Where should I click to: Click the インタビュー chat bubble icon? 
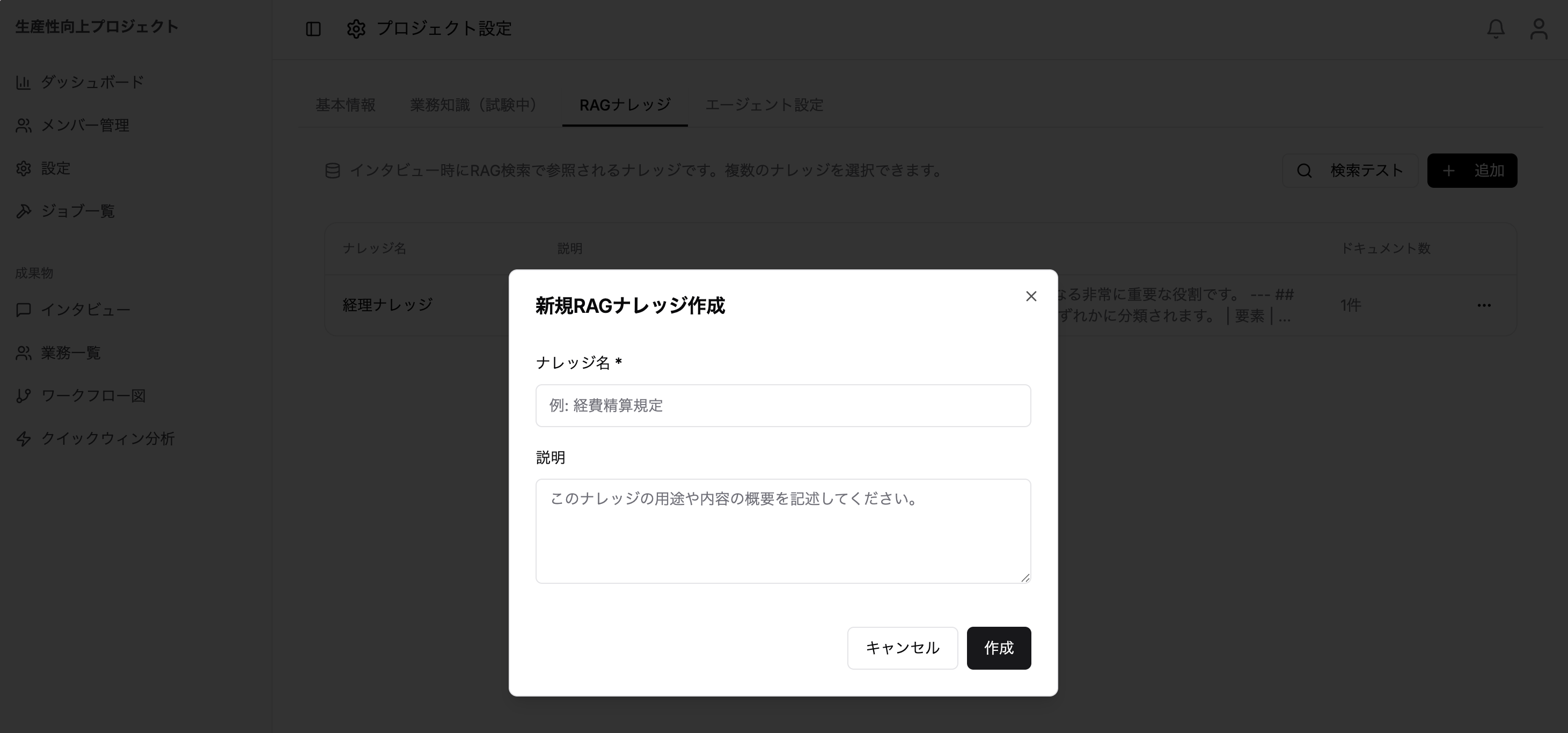(23, 310)
